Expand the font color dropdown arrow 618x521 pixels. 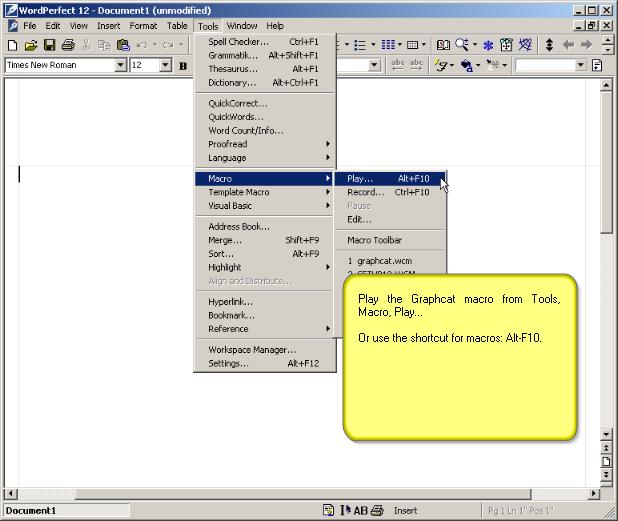coord(478,65)
